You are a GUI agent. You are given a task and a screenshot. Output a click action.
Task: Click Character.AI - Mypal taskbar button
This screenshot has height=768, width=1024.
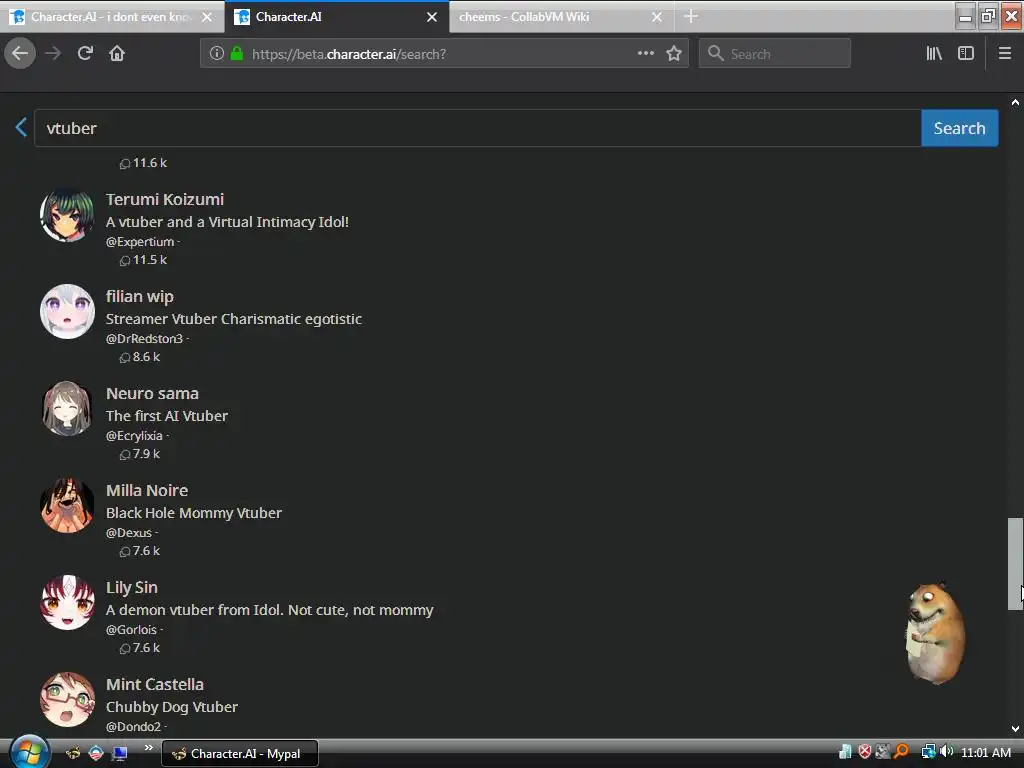click(240, 754)
